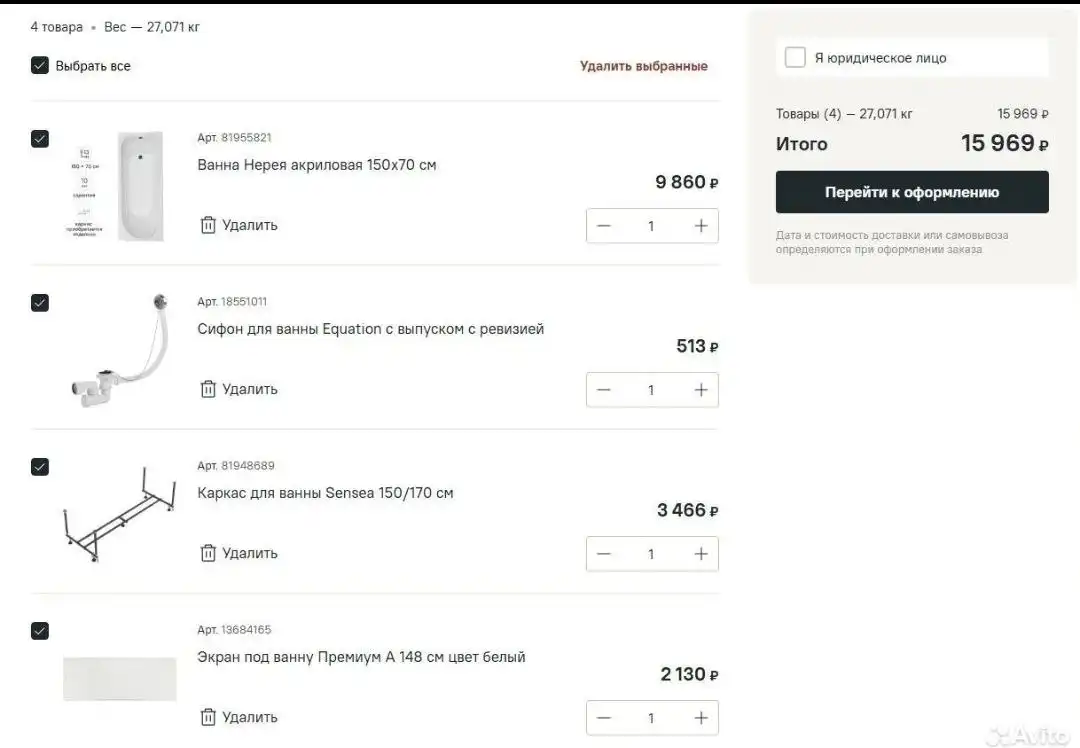Click the minus icon for Сифон Equation quantity
This screenshot has width=1080, height=748.
click(603, 389)
